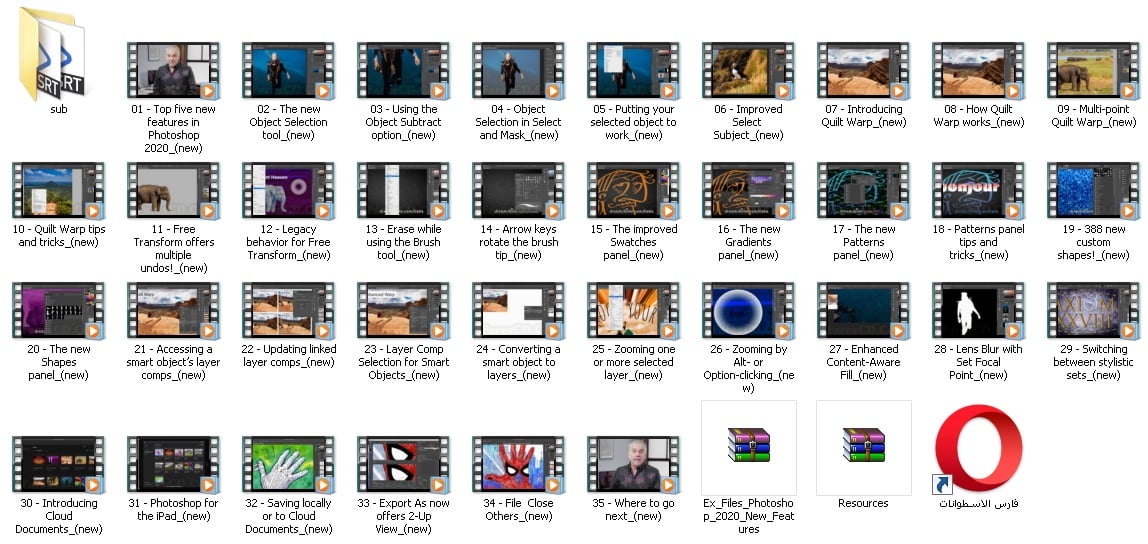Select video 20 The new Shapes panel

pyautogui.click(x=59, y=310)
